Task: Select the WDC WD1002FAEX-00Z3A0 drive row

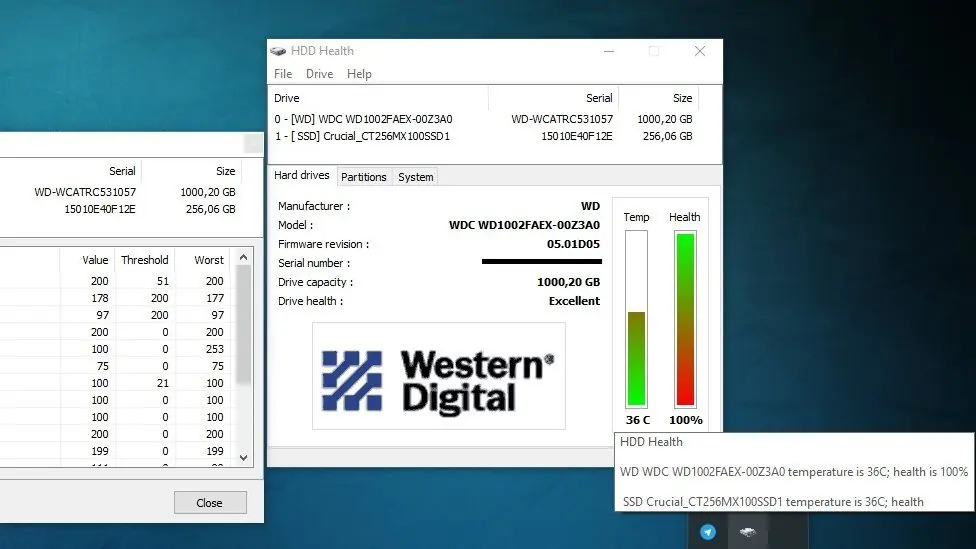Action: [483, 119]
